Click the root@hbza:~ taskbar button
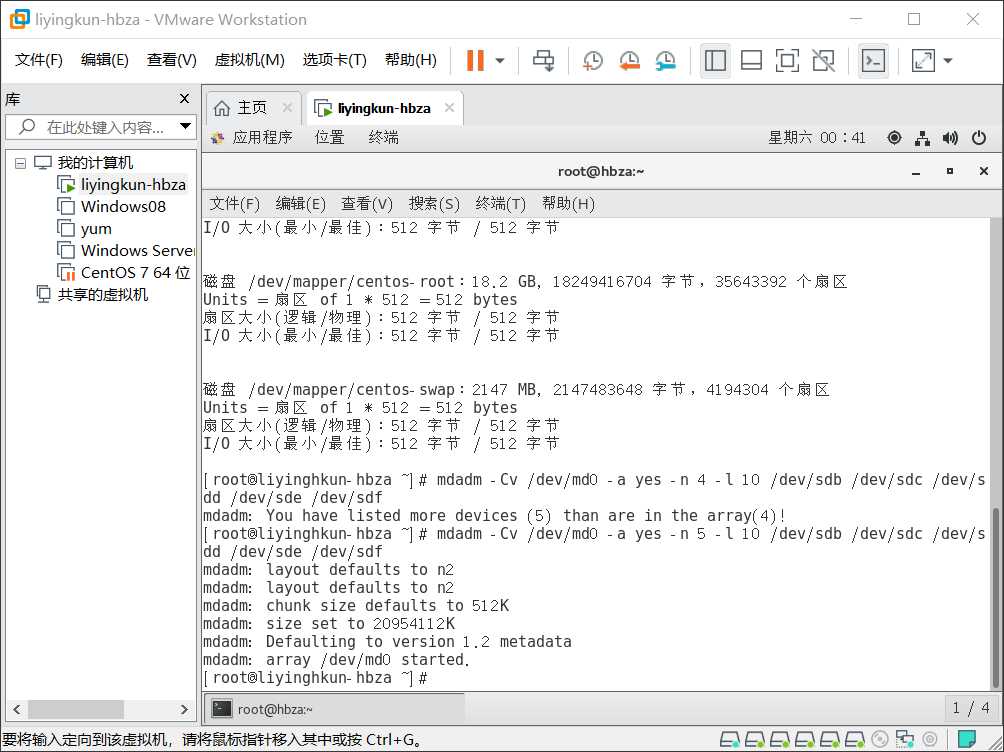The width and height of the screenshot is (1004, 752). [x=335, y=708]
